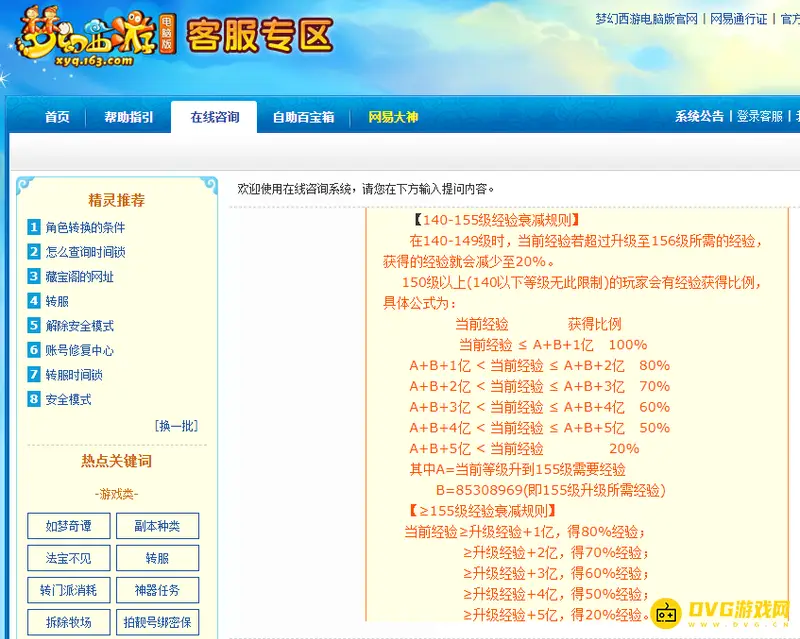
Task: Click the 客服专区 title graphic
Action: coord(260,35)
